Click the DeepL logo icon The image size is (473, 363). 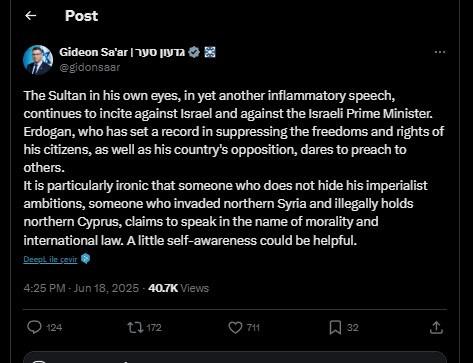point(86,259)
